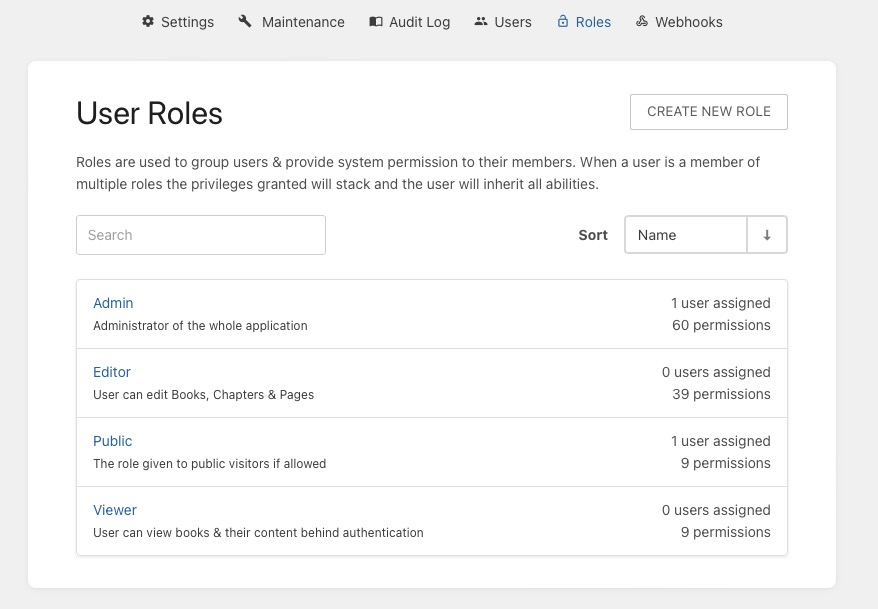This screenshot has width=878, height=609.
Task: Switch to the Users tab
Action: 502,21
